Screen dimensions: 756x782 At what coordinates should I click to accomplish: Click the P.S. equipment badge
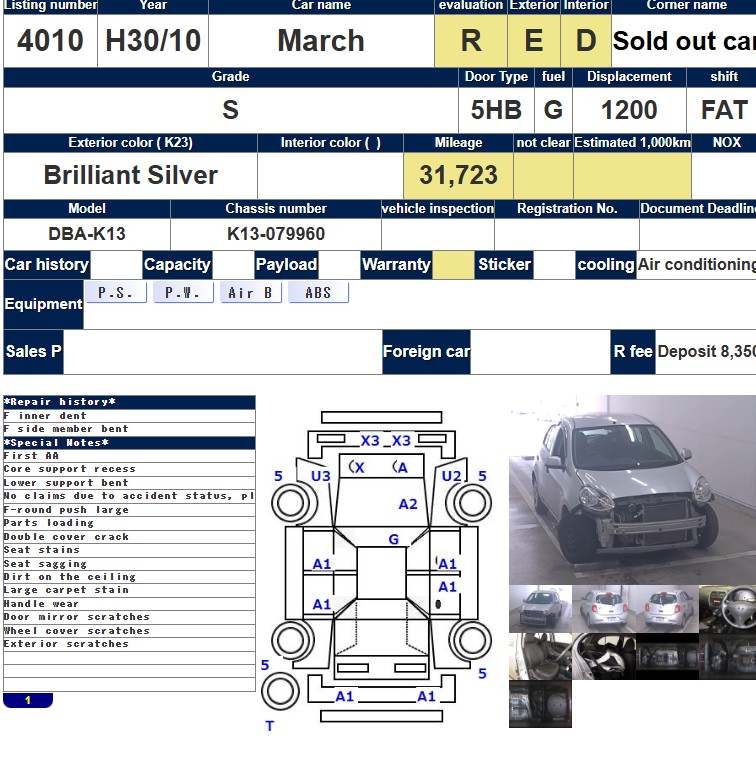tap(116, 293)
